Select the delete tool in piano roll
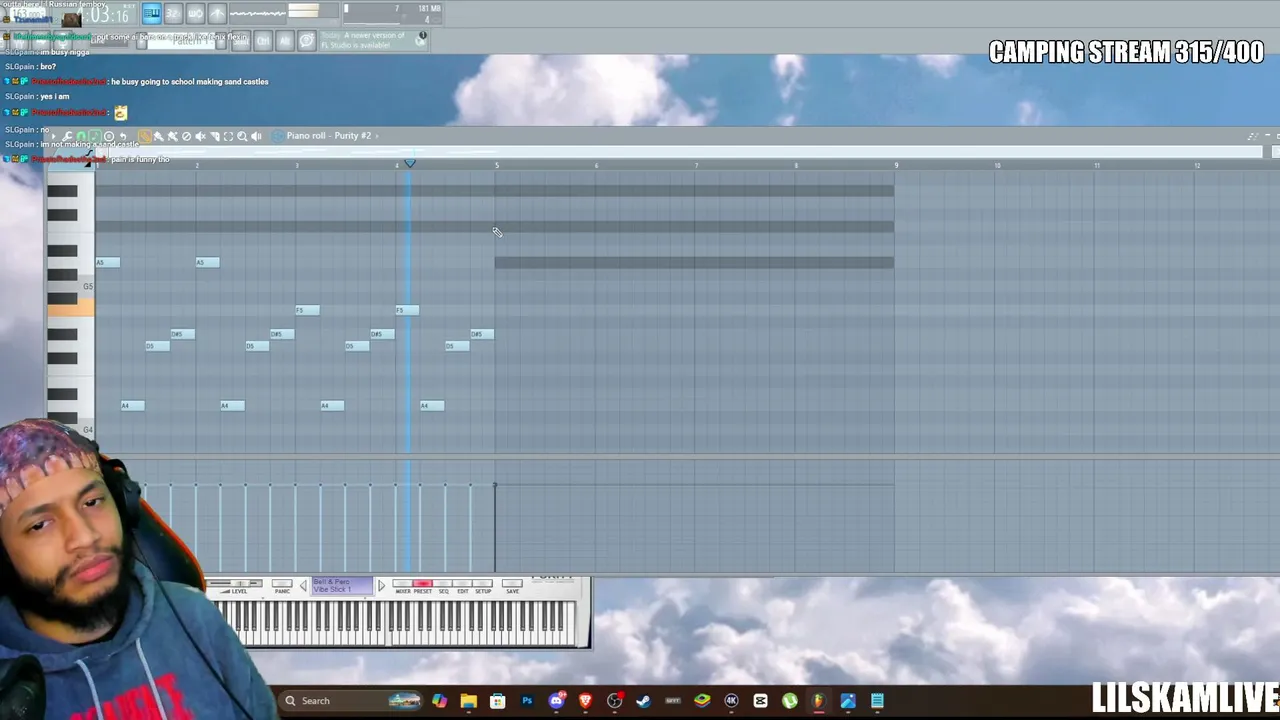 (x=186, y=136)
